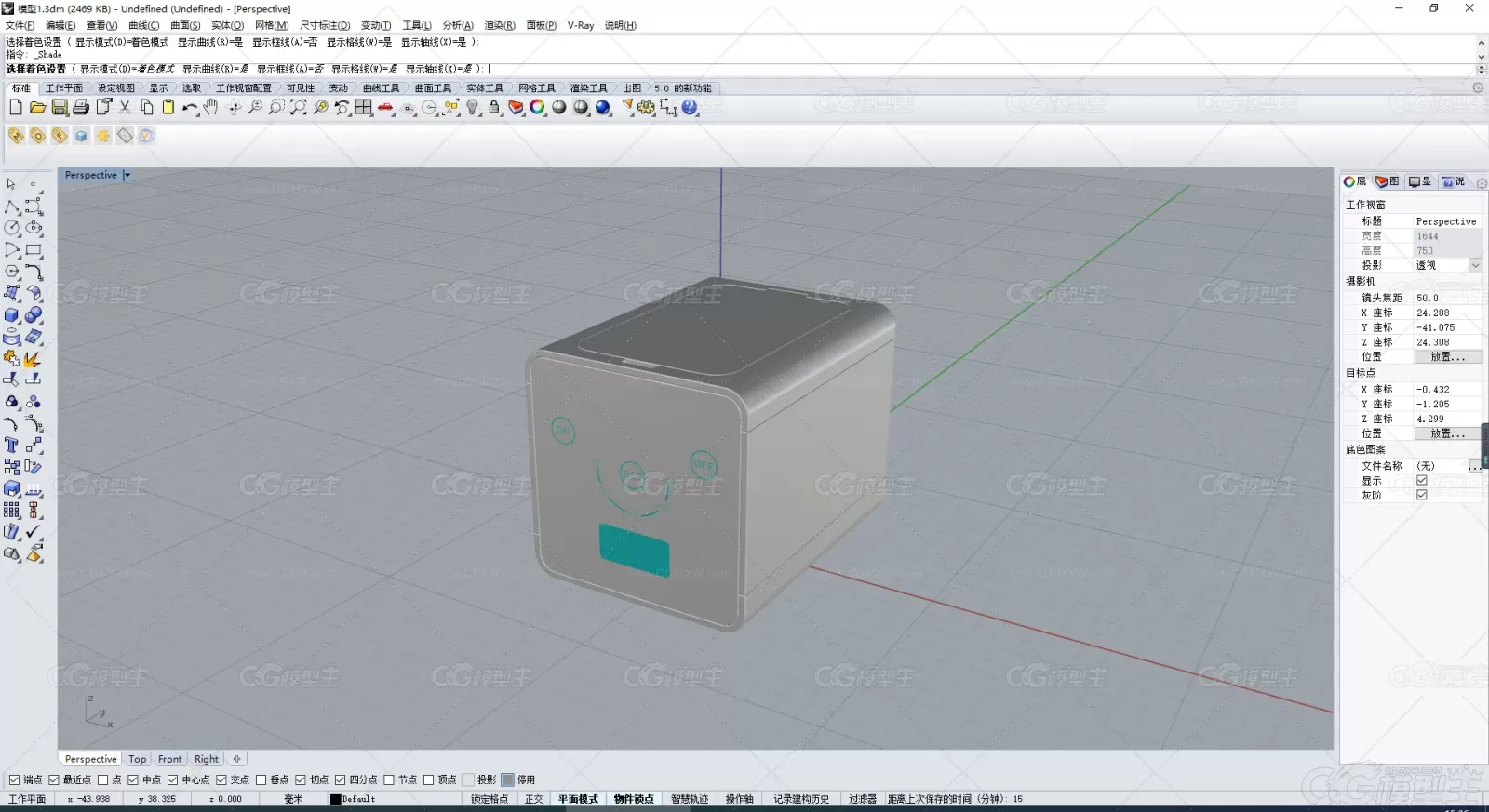Viewport: 1489px width, 812px height.
Task: Toggle the 显示 wallpaper checkbox
Action: coord(1422,481)
